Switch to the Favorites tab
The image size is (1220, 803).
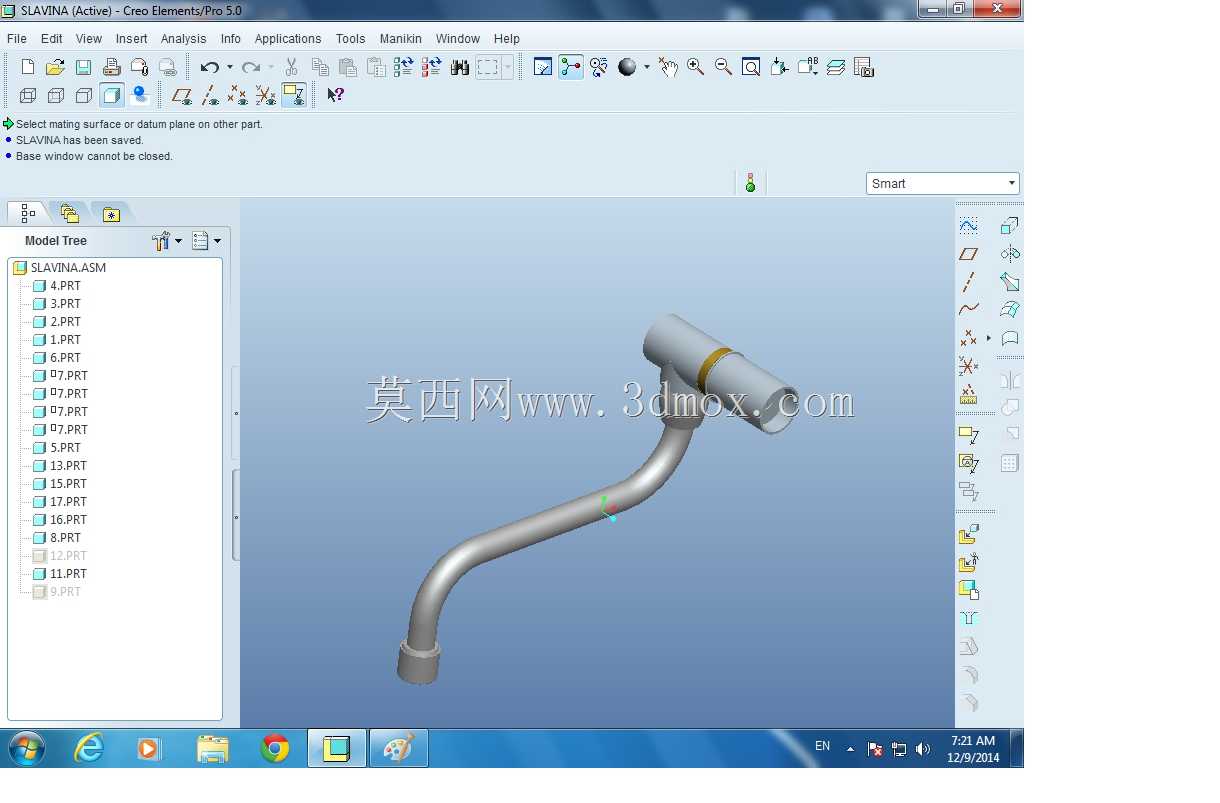[111, 213]
